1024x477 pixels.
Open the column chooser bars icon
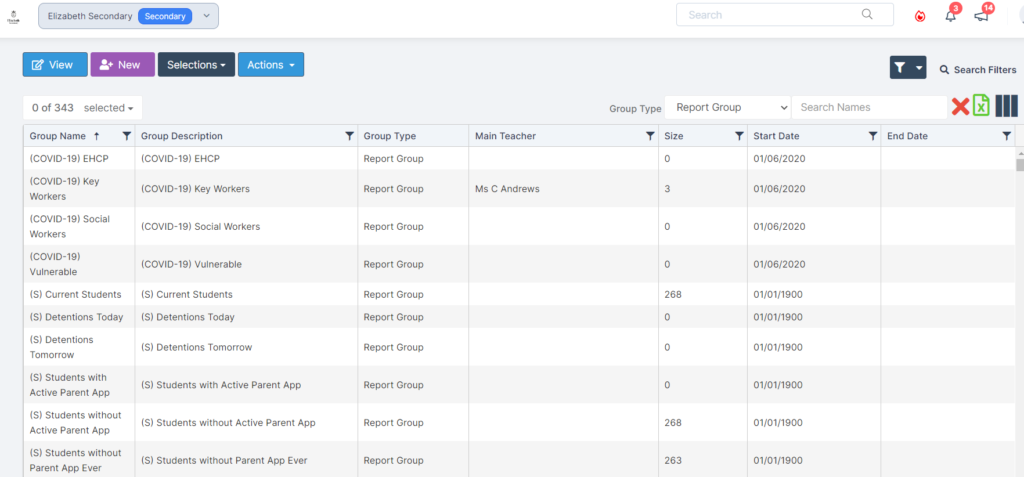click(1006, 106)
